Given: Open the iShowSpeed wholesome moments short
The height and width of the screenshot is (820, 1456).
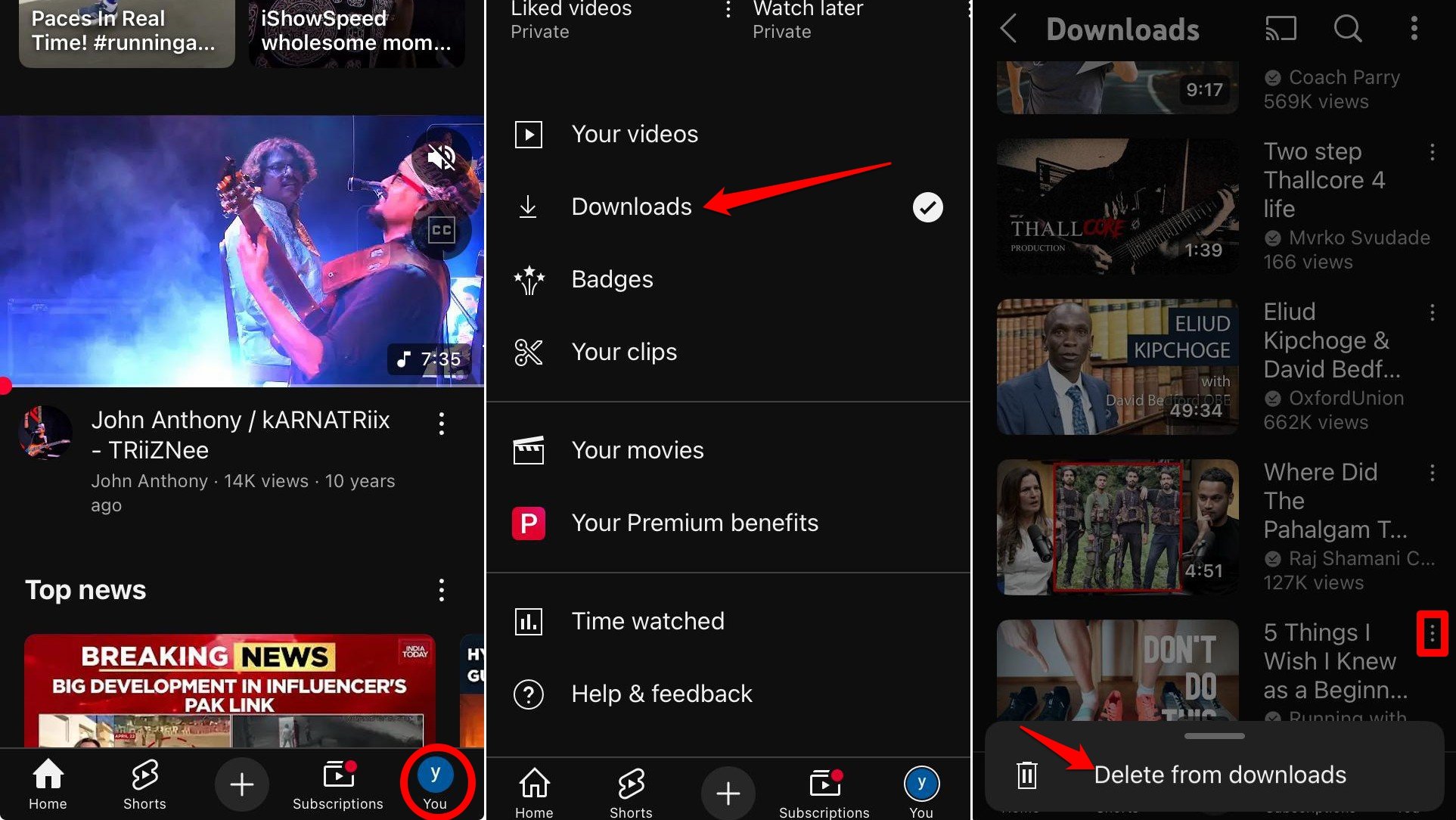Looking at the screenshot, I should point(356,33).
